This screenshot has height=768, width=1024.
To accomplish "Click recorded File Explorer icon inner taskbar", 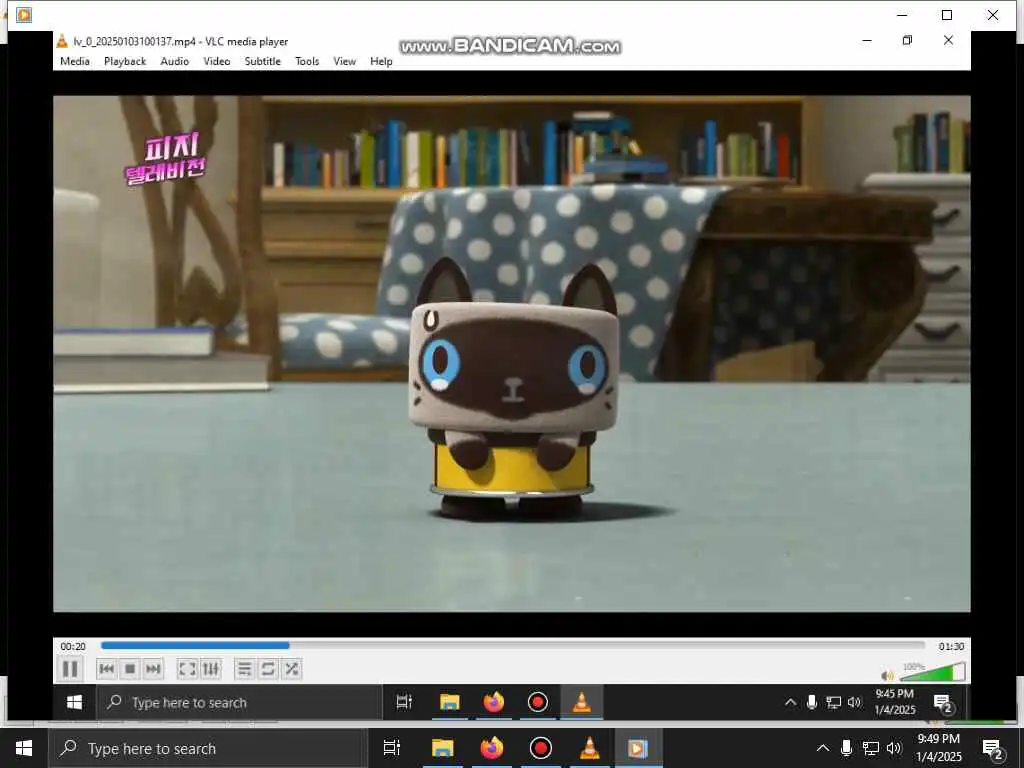I will [x=449, y=702].
